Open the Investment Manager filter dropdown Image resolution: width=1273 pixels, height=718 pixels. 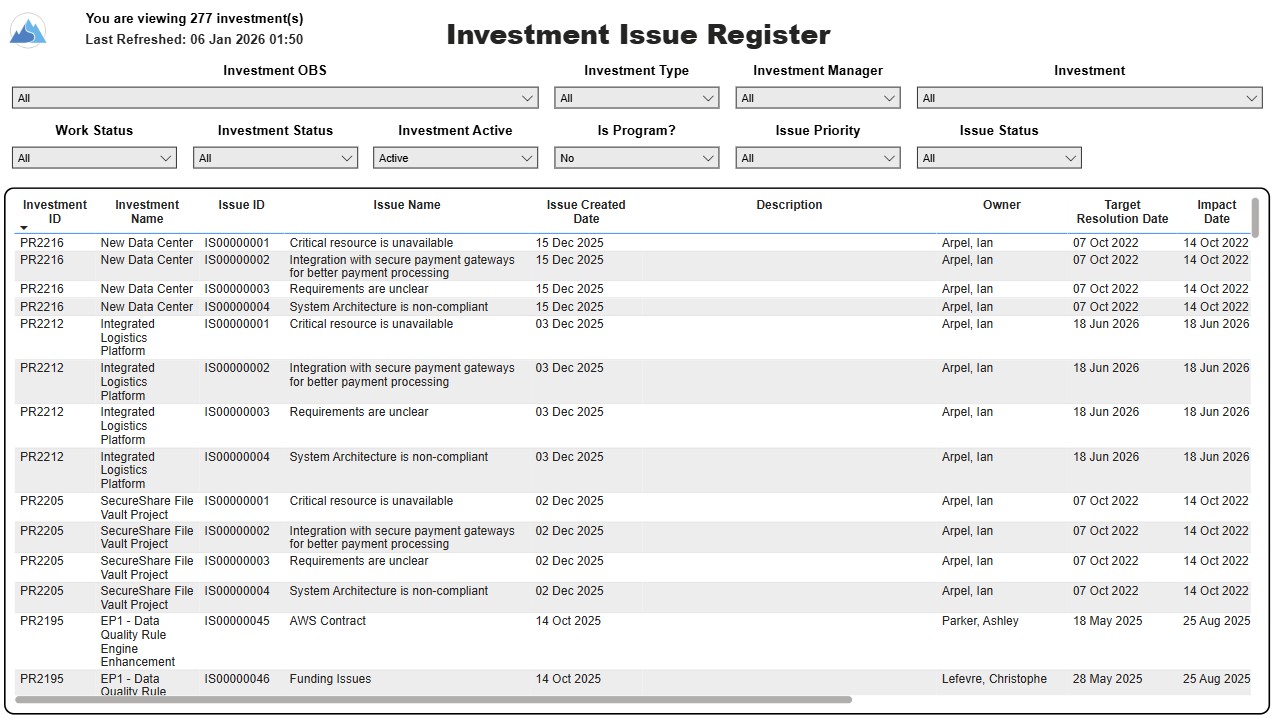click(x=817, y=98)
